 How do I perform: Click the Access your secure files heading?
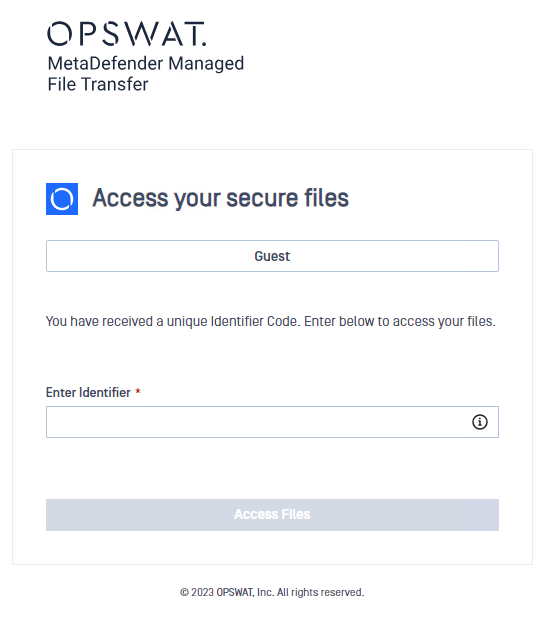click(221, 198)
